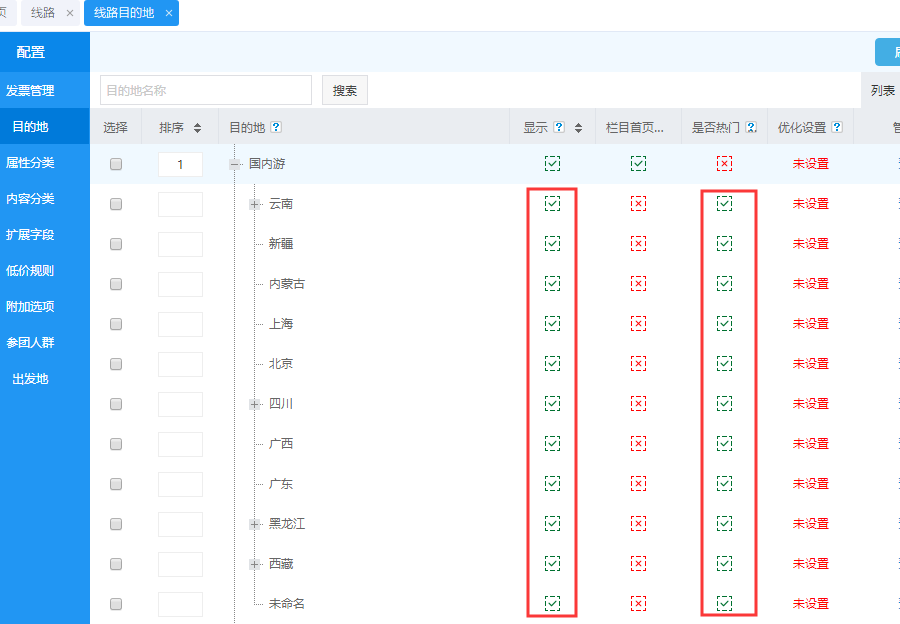Check the selection box for 上海 row
This screenshot has width=900, height=624.
116,324
